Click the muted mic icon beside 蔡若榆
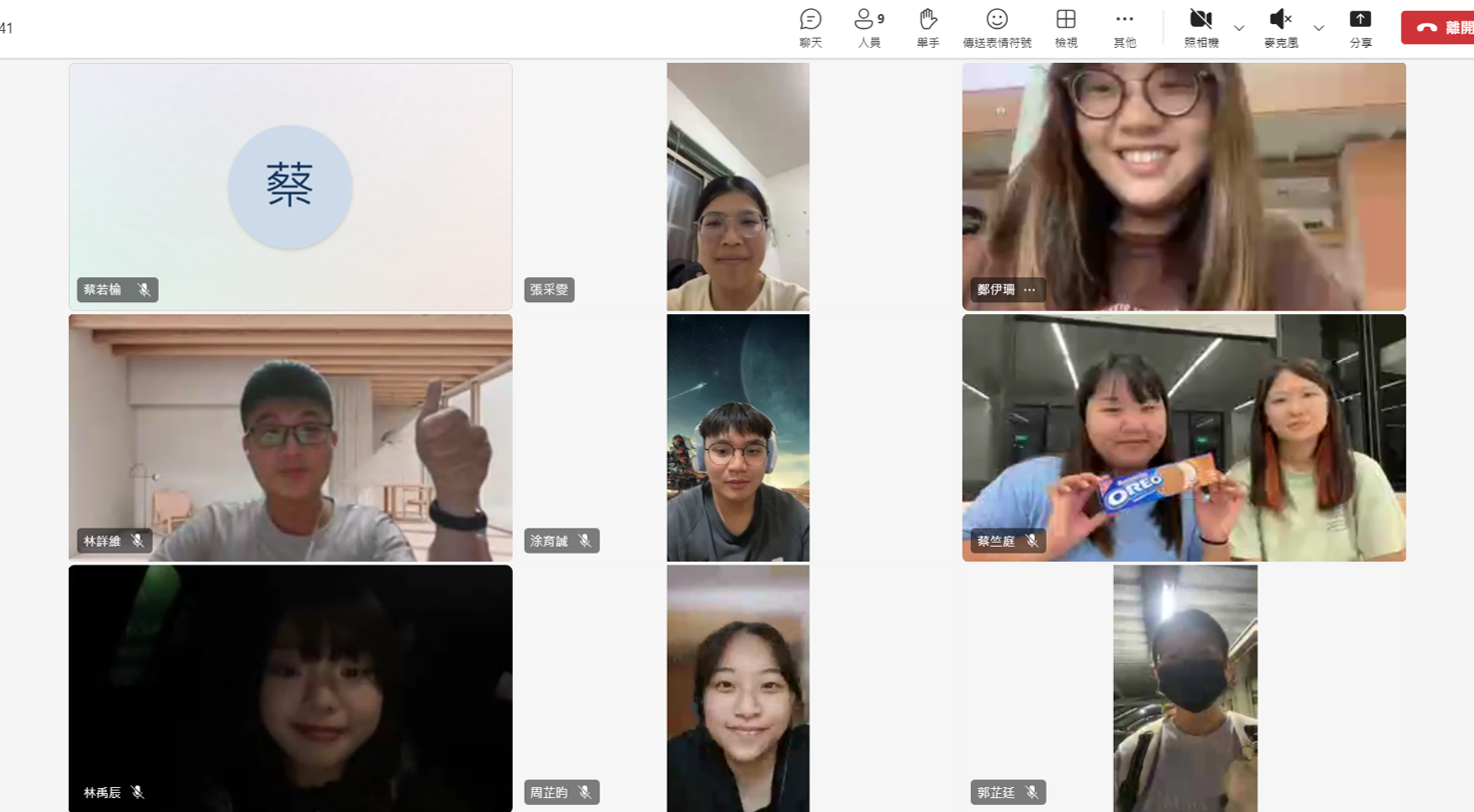The height and width of the screenshot is (812, 1474). point(144,290)
